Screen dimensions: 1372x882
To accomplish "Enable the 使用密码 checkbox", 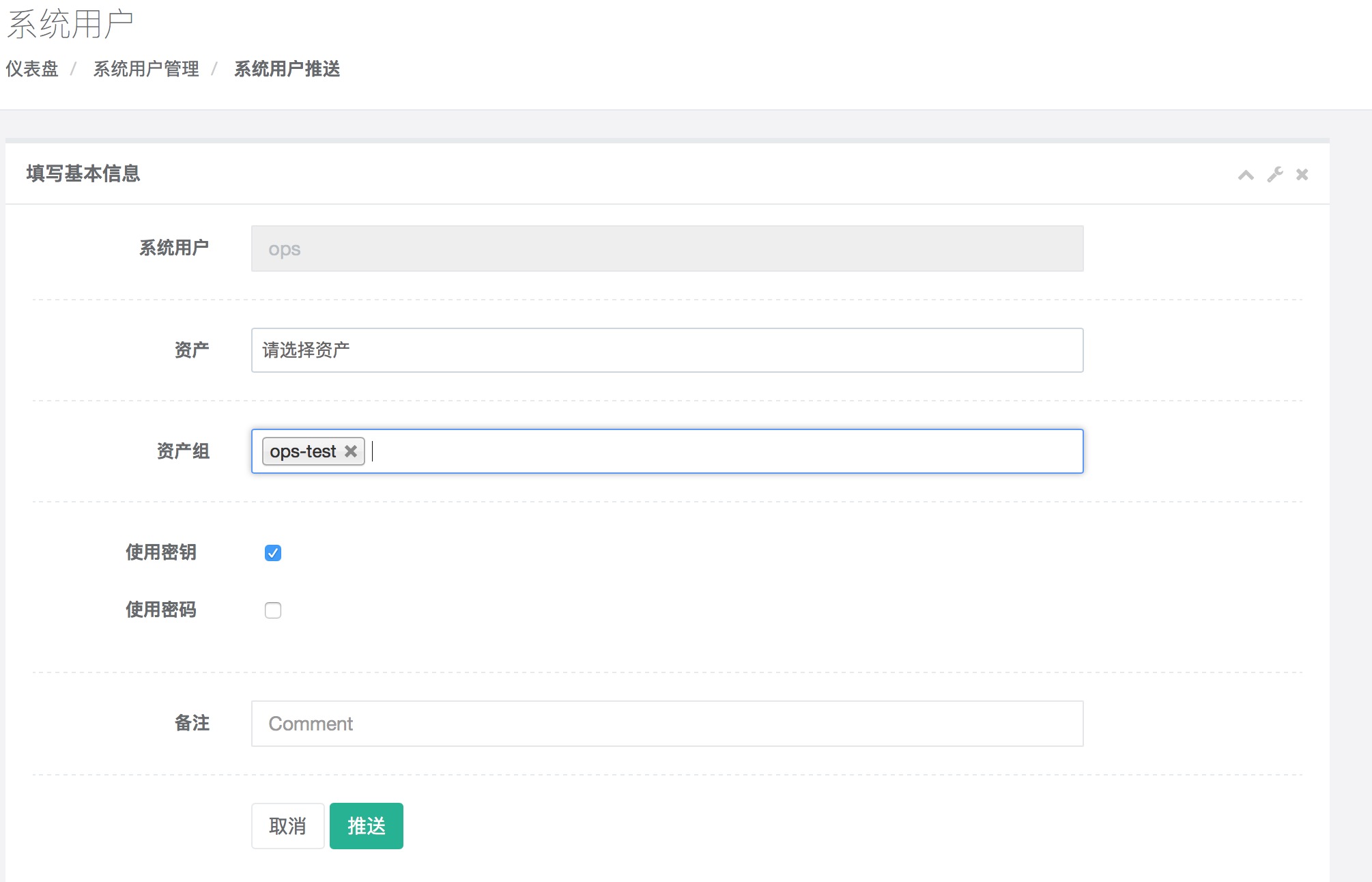I will (273, 610).
